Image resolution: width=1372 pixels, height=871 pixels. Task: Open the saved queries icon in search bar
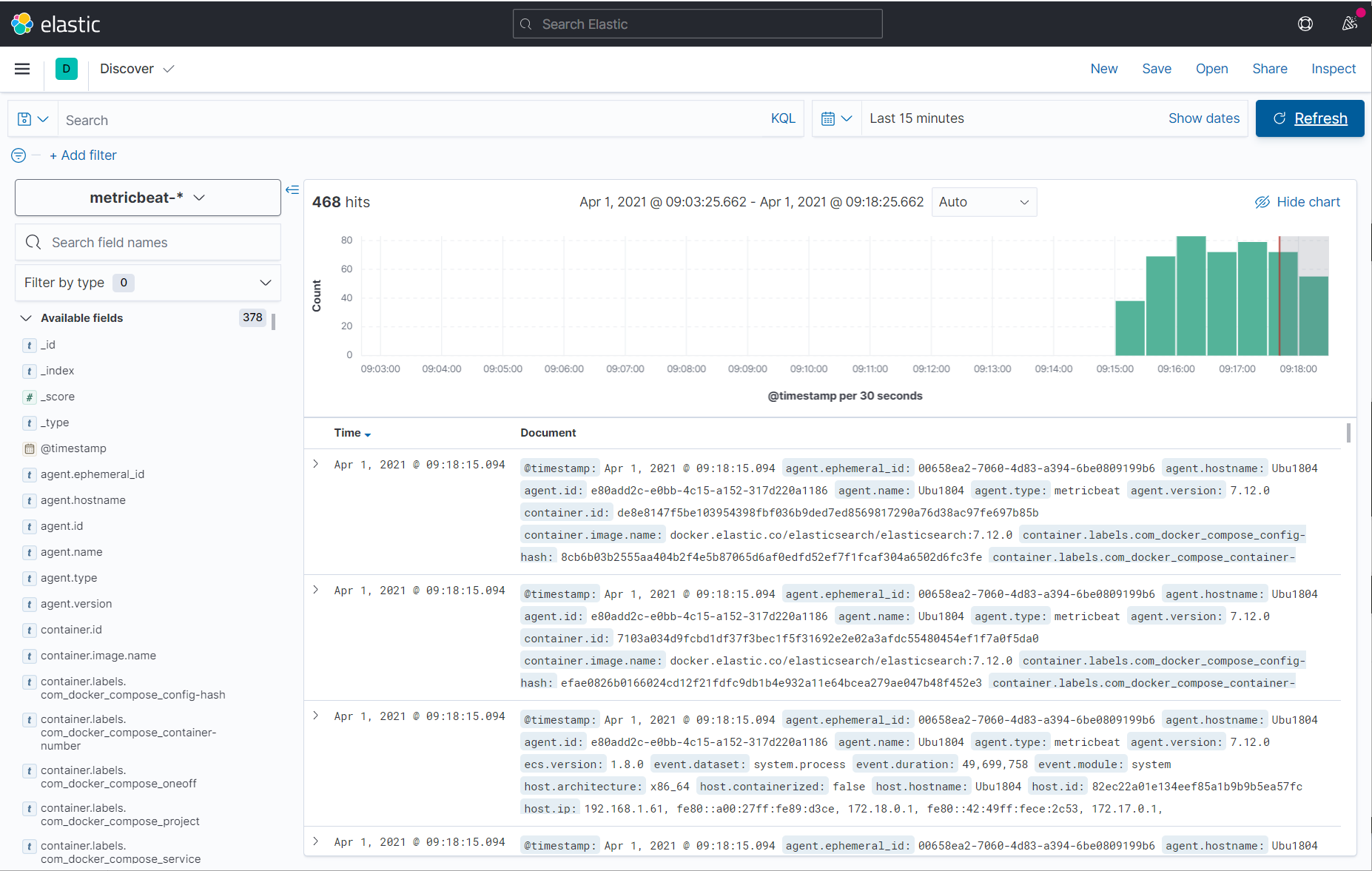(x=31, y=118)
